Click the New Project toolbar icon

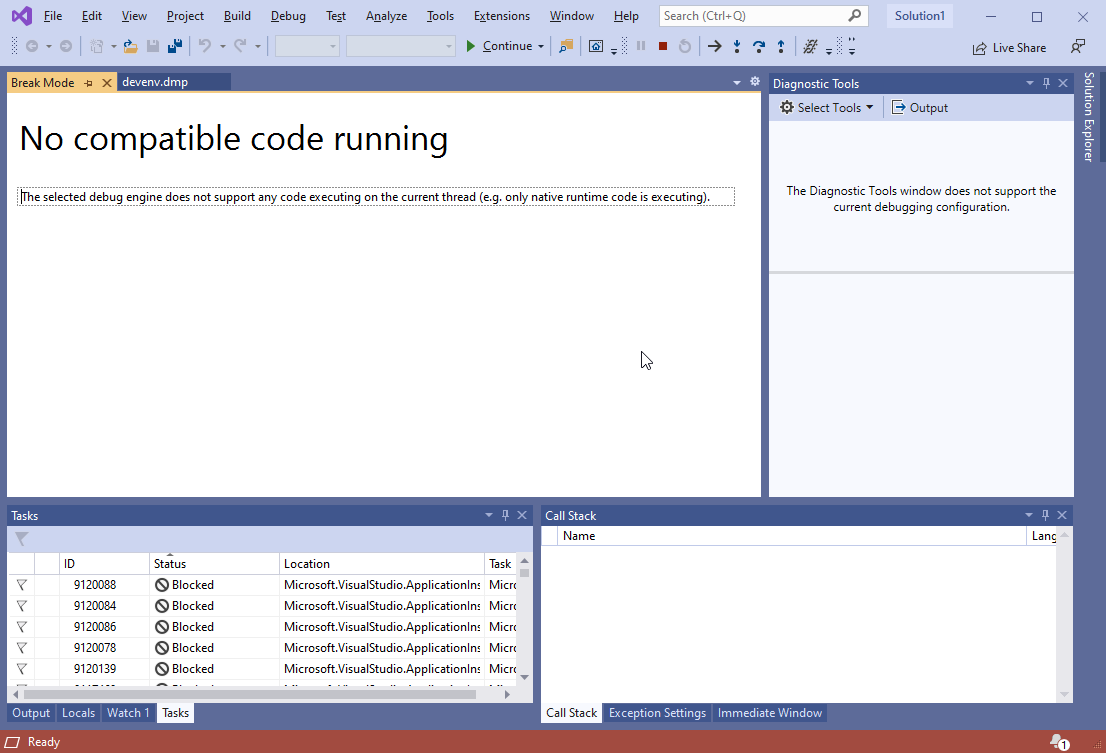[97, 47]
